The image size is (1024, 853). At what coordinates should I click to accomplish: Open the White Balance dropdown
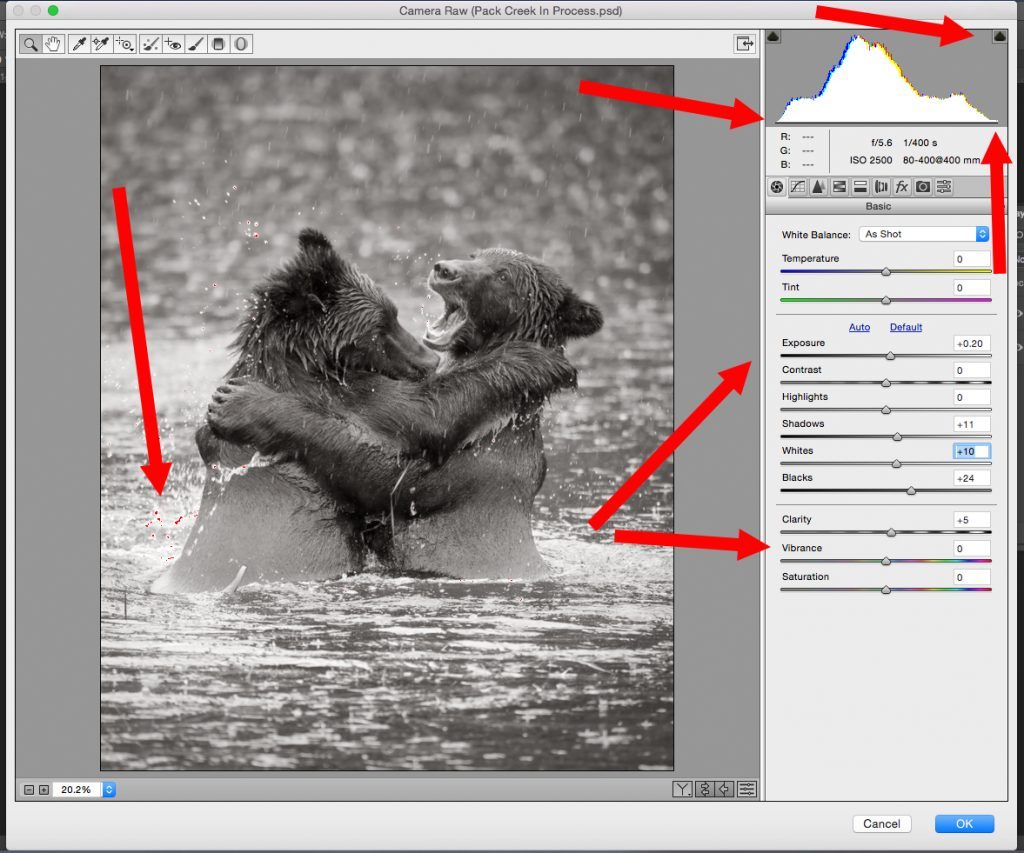tap(924, 234)
